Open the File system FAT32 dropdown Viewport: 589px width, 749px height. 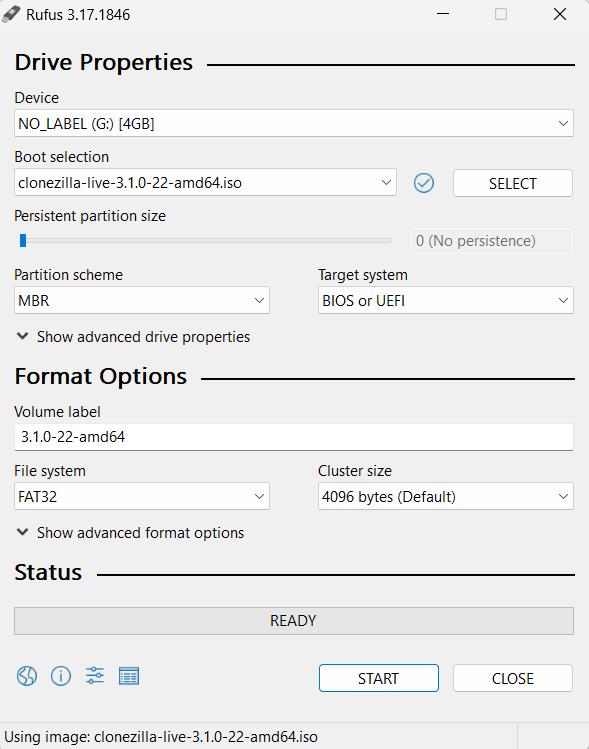142,496
